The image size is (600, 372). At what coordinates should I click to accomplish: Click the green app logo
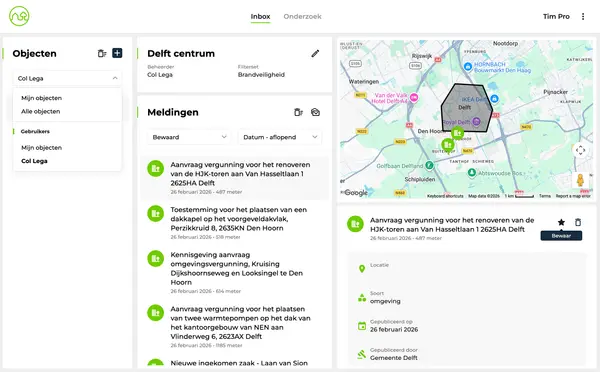(x=19, y=16)
